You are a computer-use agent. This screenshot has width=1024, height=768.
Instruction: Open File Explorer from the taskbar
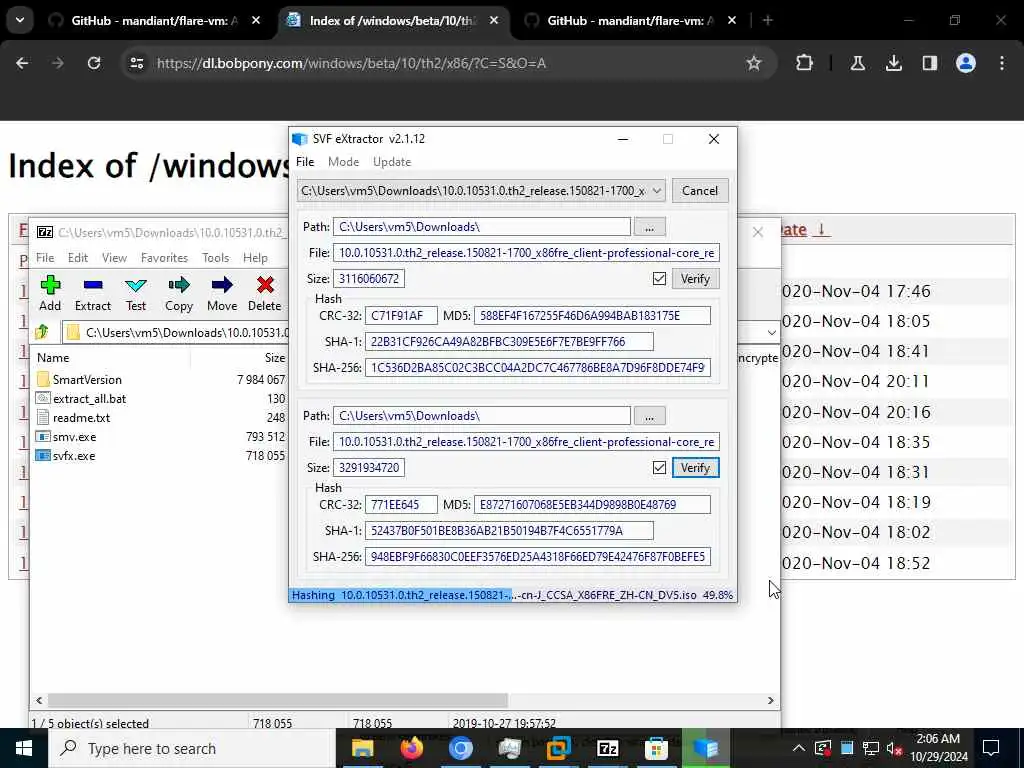(x=362, y=748)
